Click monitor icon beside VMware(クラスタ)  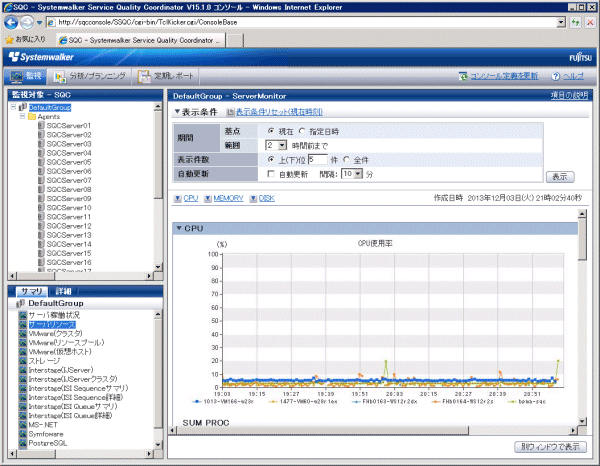tap(23, 334)
